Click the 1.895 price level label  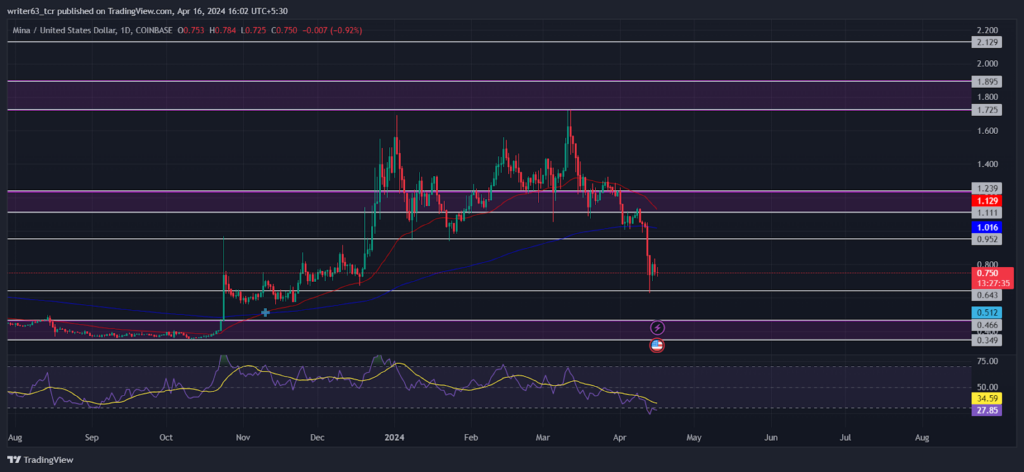[x=985, y=82]
